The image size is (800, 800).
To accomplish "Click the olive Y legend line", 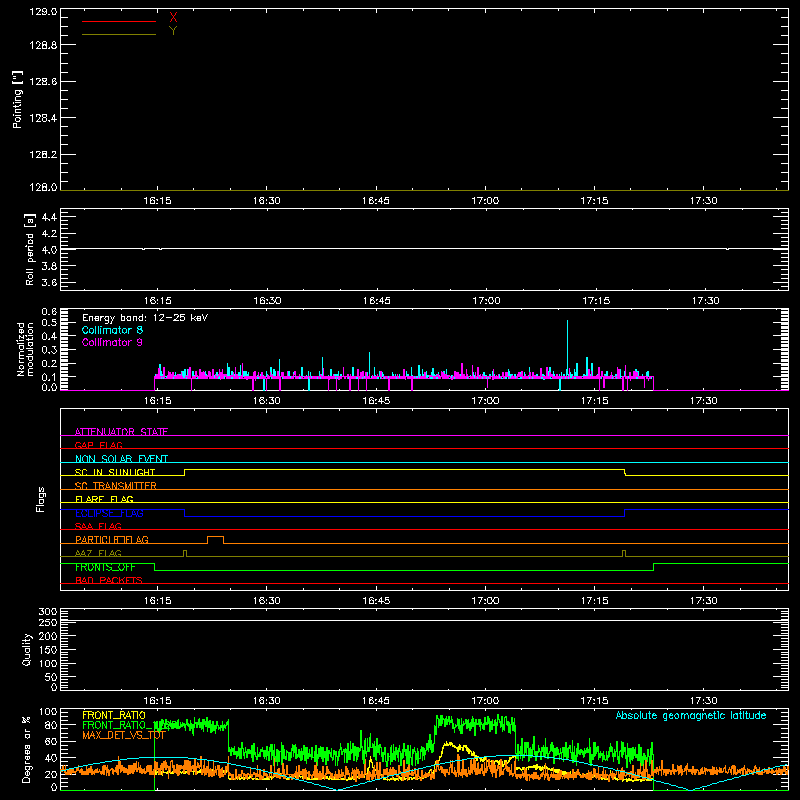I will (x=119, y=34).
